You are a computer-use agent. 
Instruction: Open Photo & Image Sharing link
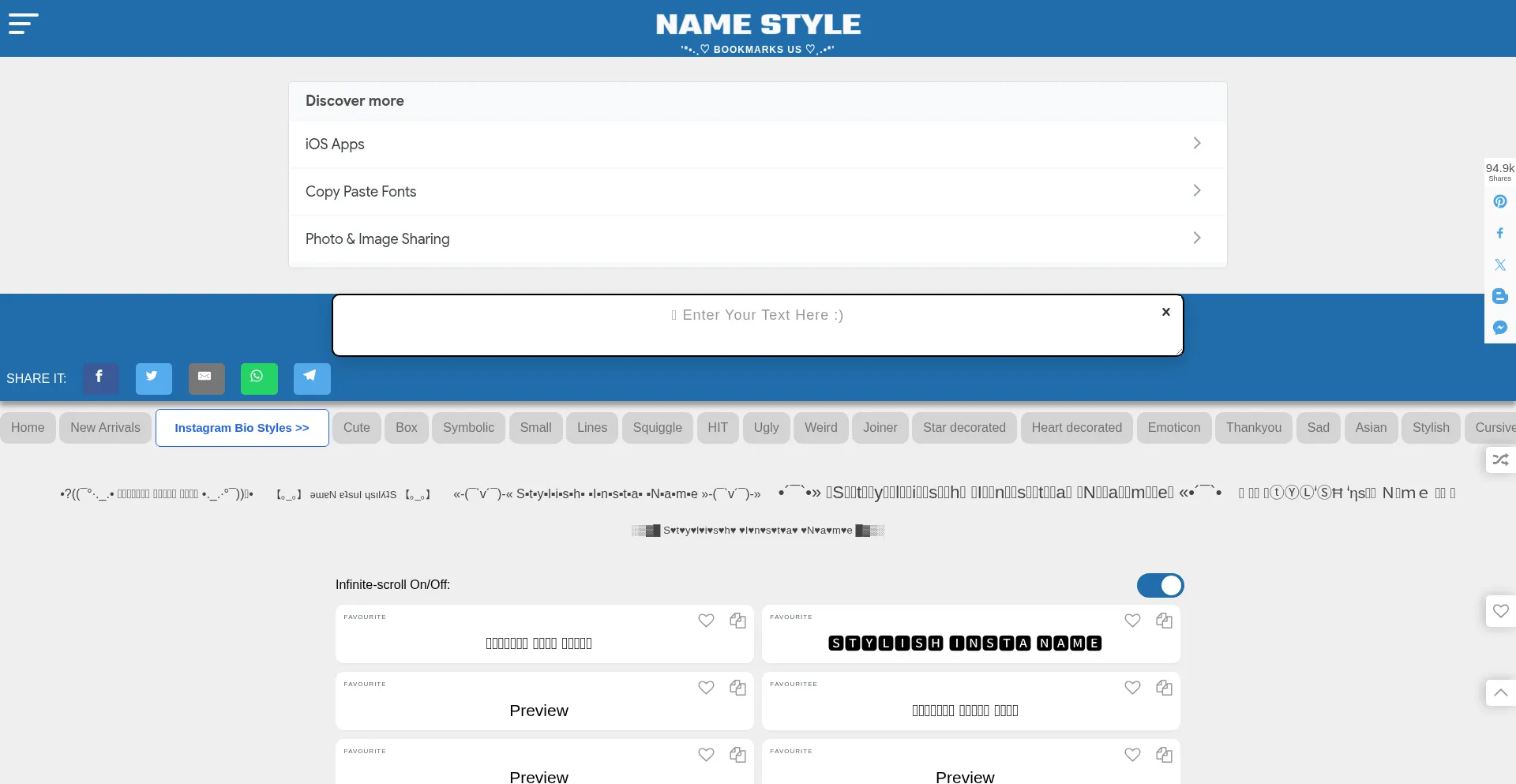coord(377,239)
